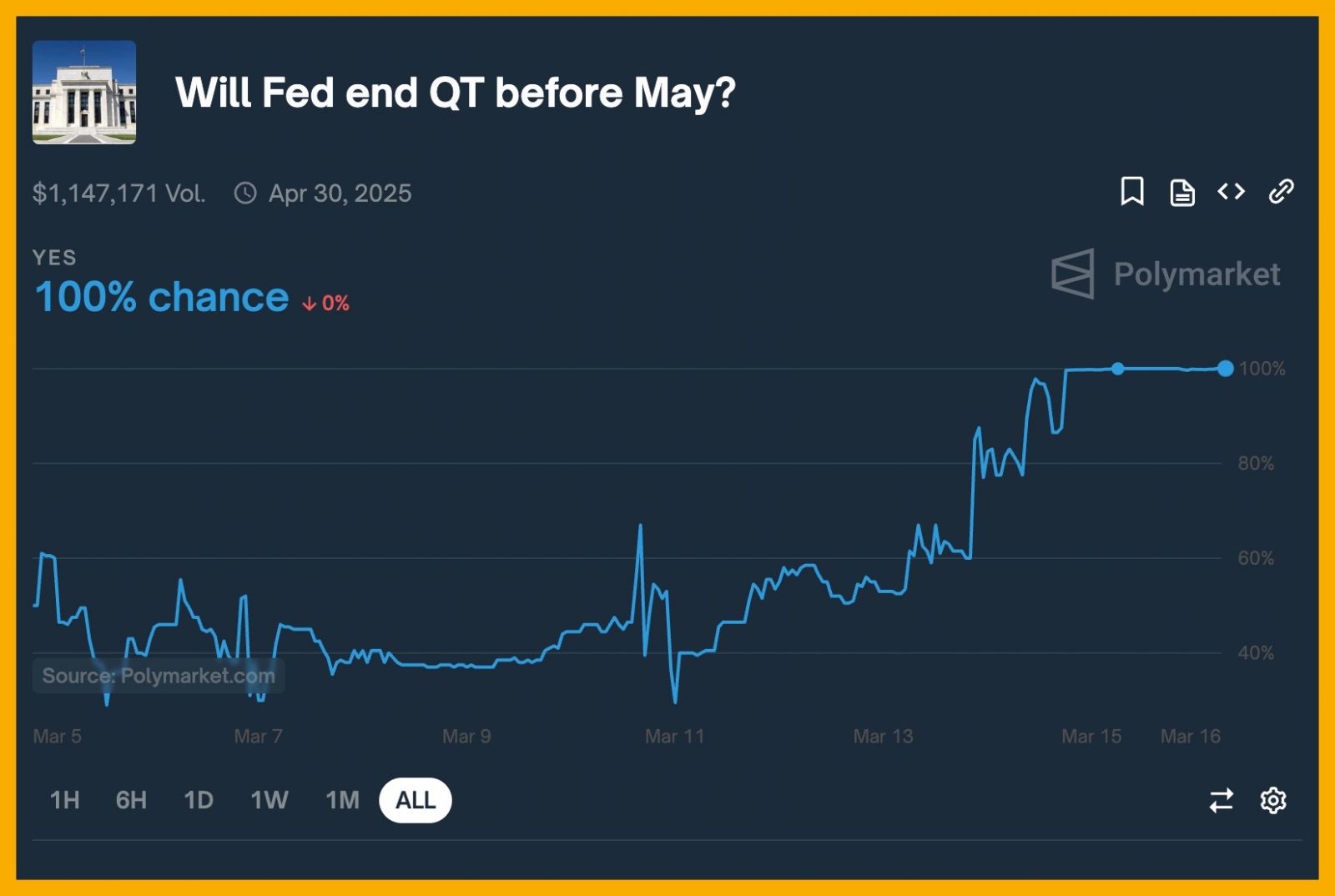This screenshot has height=896, width=1335.
Task: Open chart settings gear icon
Action: click(1272, 800)
